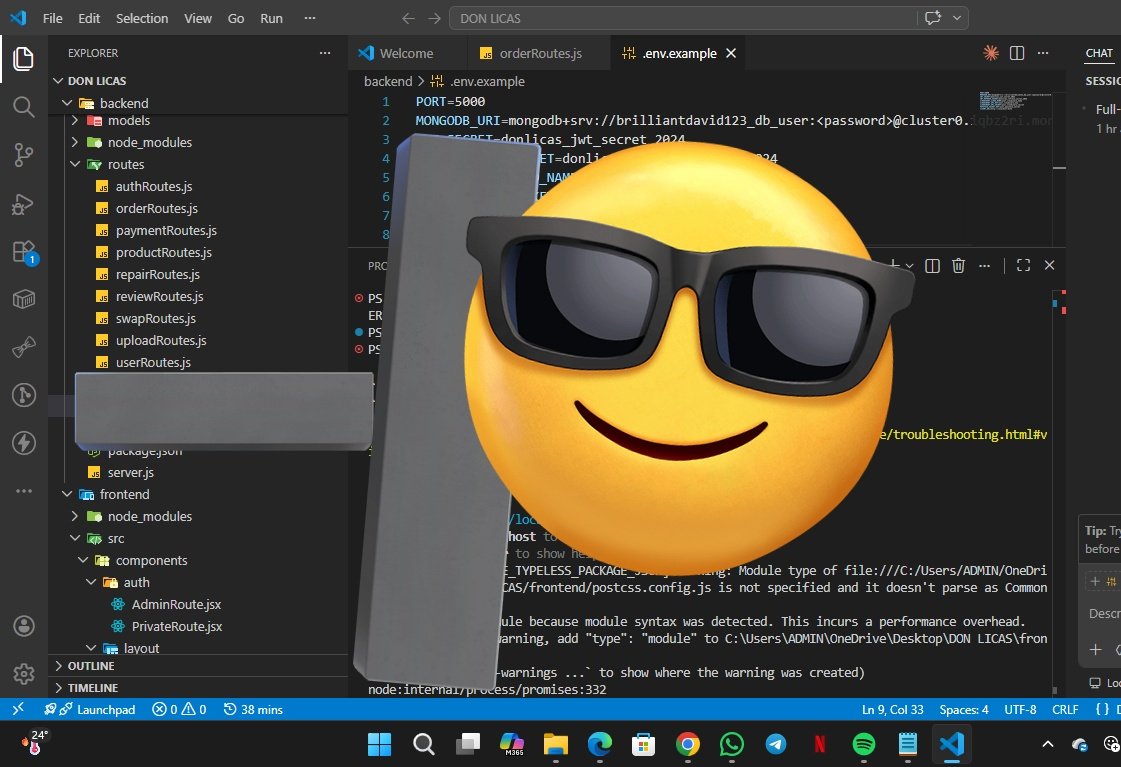1121x767 pixels.
Task: Open the Go menu
Action: (x=236, y=18)
